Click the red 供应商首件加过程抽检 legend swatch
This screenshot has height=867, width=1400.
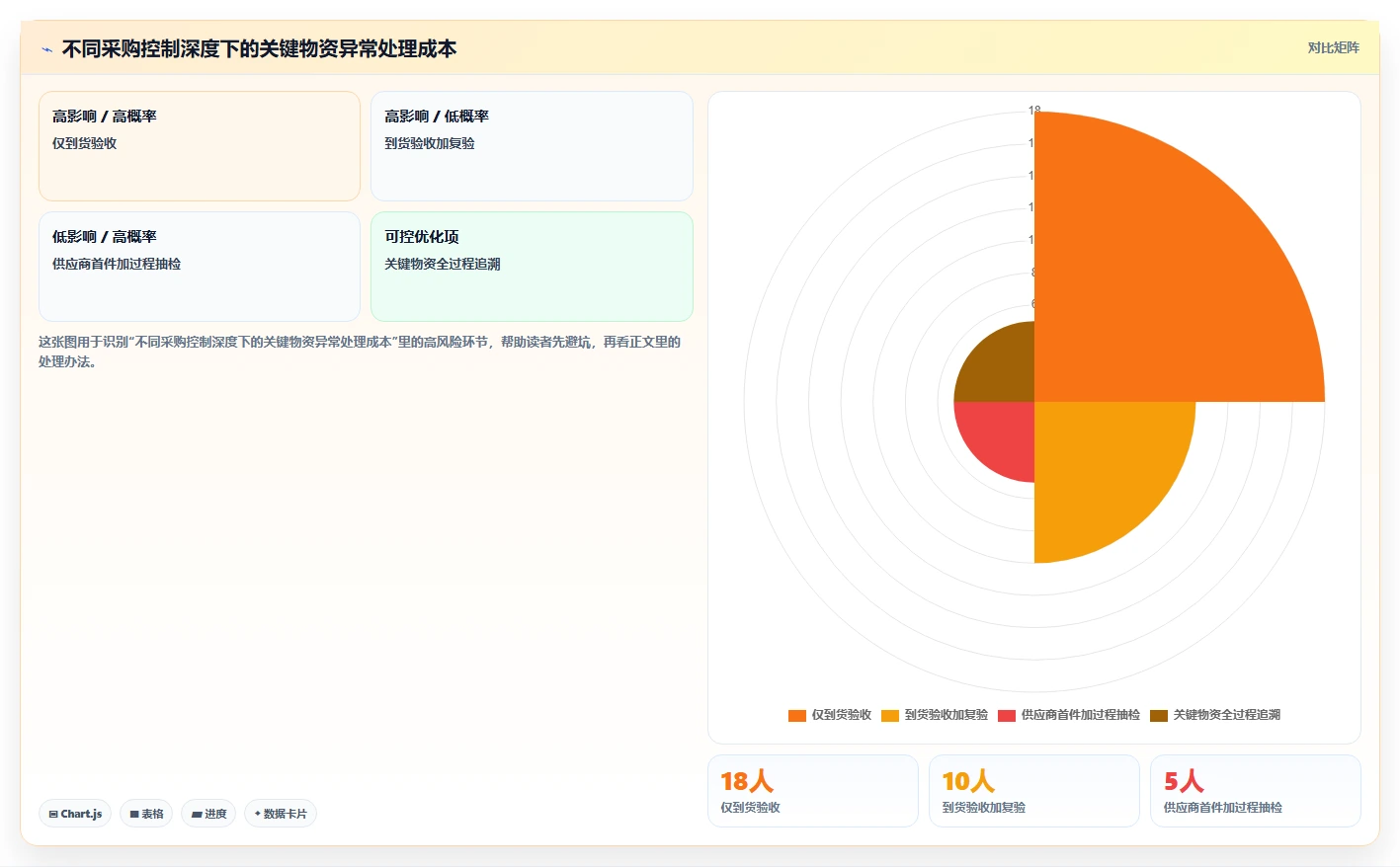click(1007, 716)
